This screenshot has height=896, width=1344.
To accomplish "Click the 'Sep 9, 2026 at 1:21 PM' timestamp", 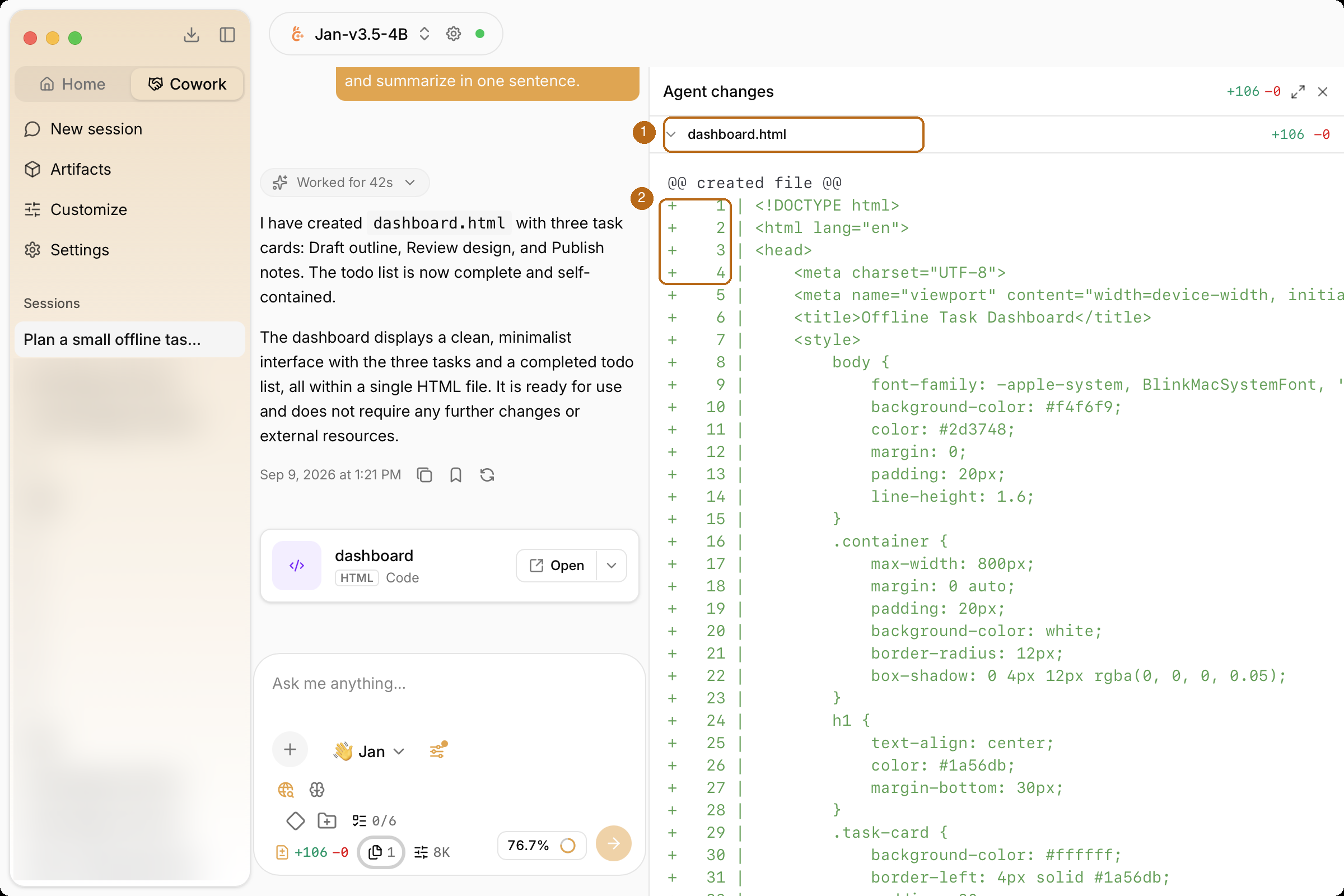I will point(330,475).
